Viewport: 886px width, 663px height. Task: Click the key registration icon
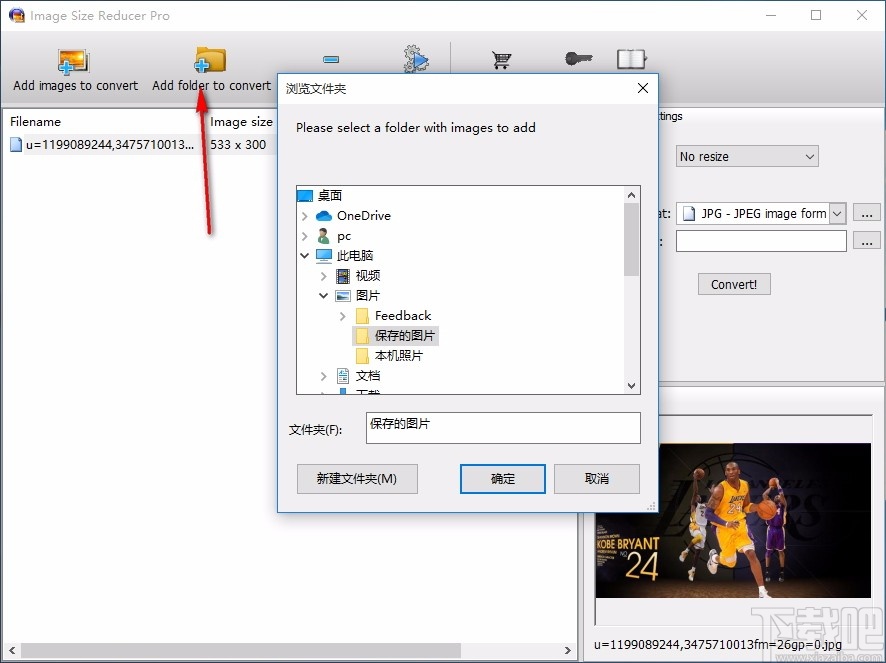point(577,58)
